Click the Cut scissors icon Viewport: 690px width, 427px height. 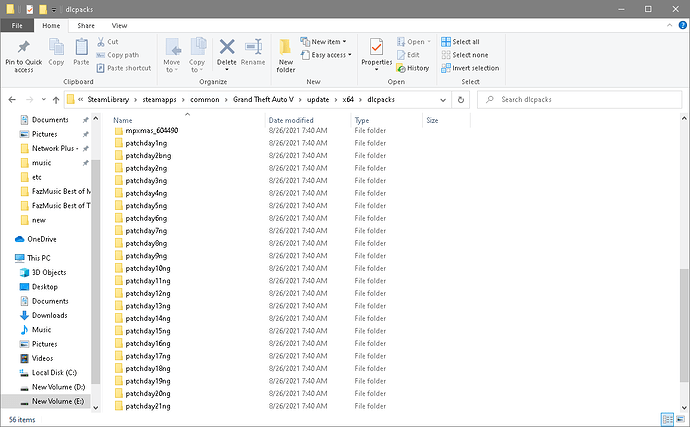pos(101,42)
